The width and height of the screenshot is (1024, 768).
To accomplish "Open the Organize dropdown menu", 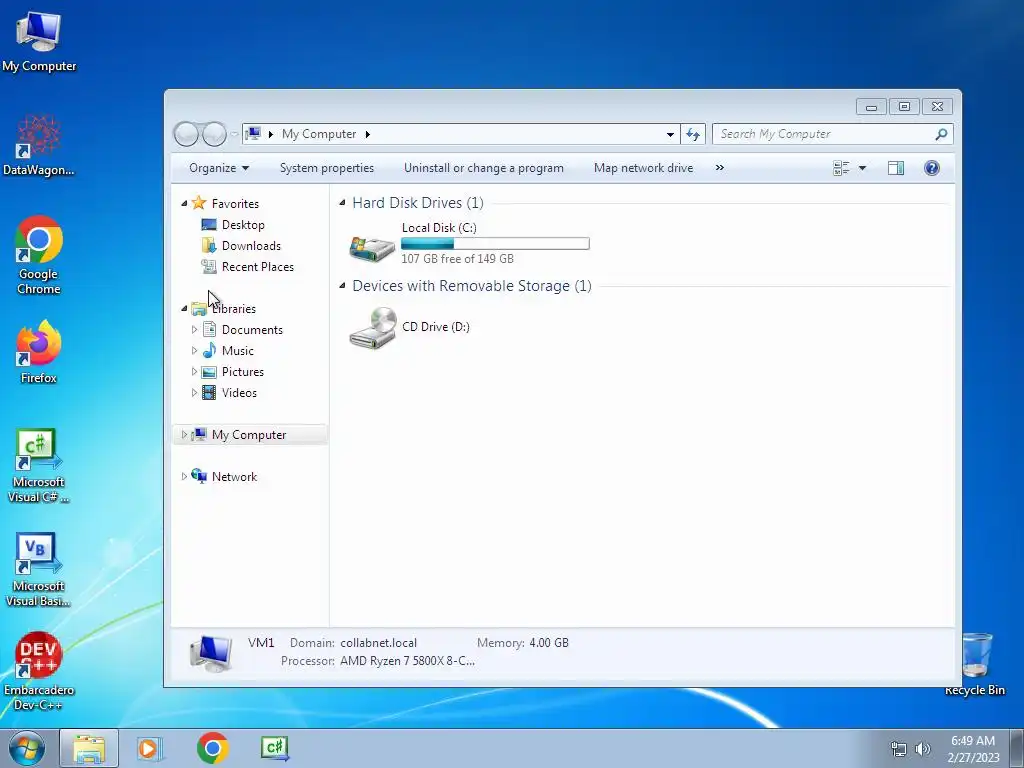I will tap(219, 168).
